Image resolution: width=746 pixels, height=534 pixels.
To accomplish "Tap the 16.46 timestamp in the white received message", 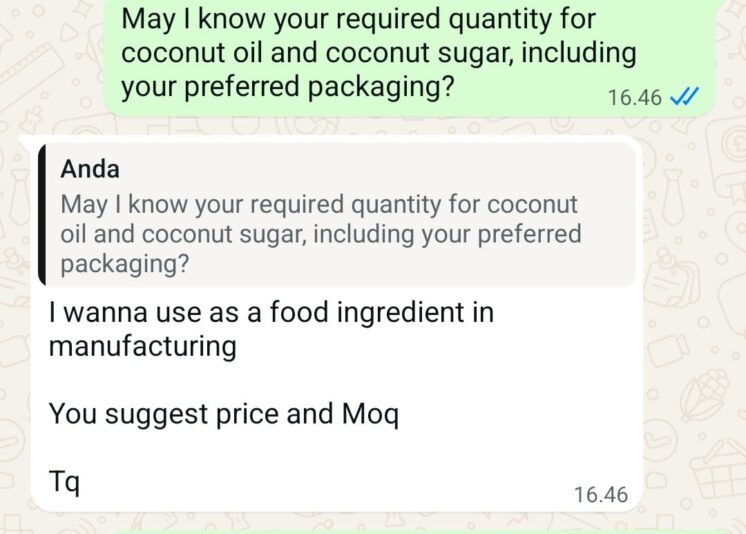I will click(600, 495).
